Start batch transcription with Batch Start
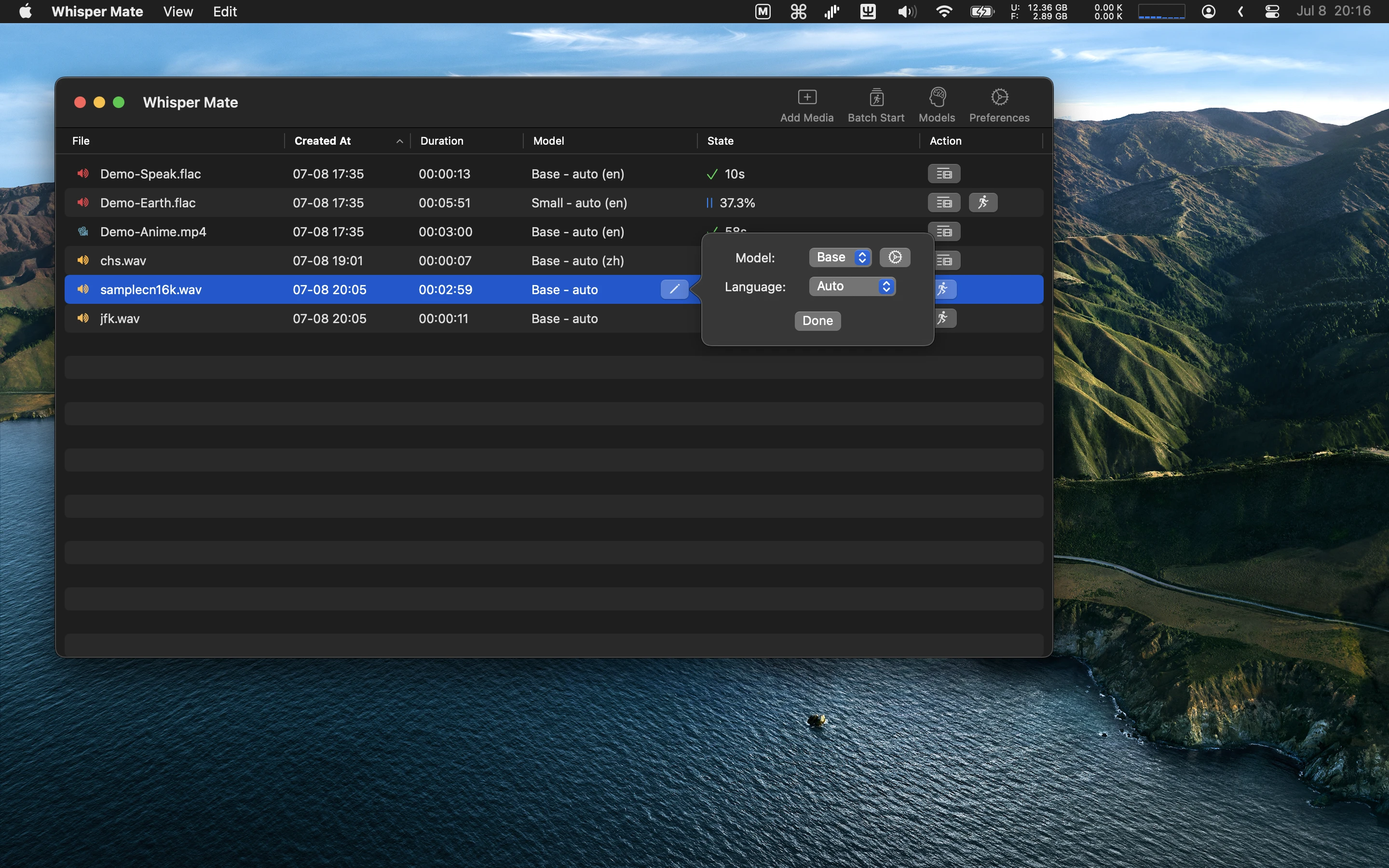The width and height of the screenshot is (1389, 868). coord(876,106)
